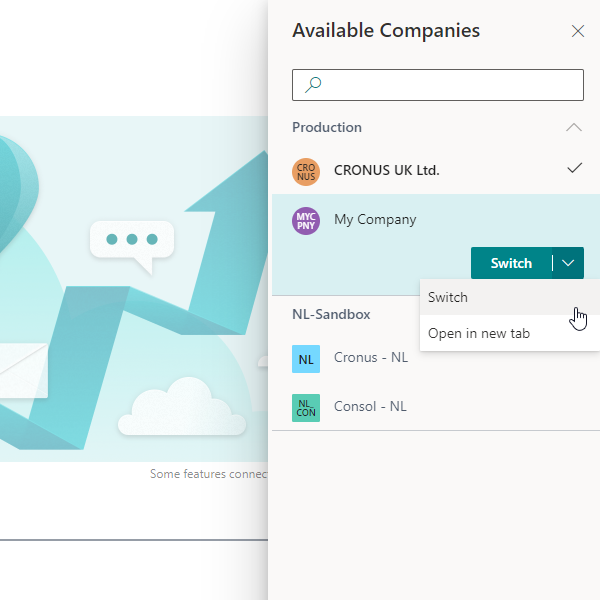Click the magnifier search icon
Viewport: 600px width, 600px height.
(313, 85)
